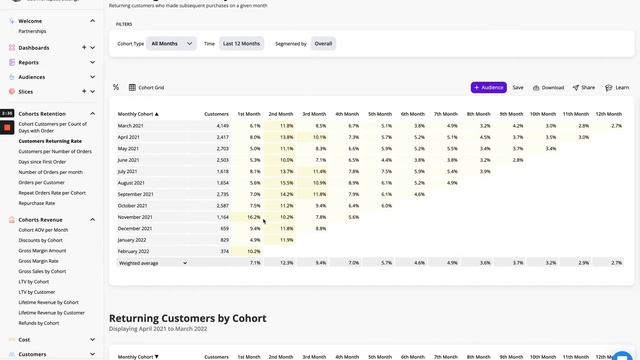Screen dimensions: 640x360
Task: Open the Cohort Type All Months dropdown
Action: tap(171, 44)
